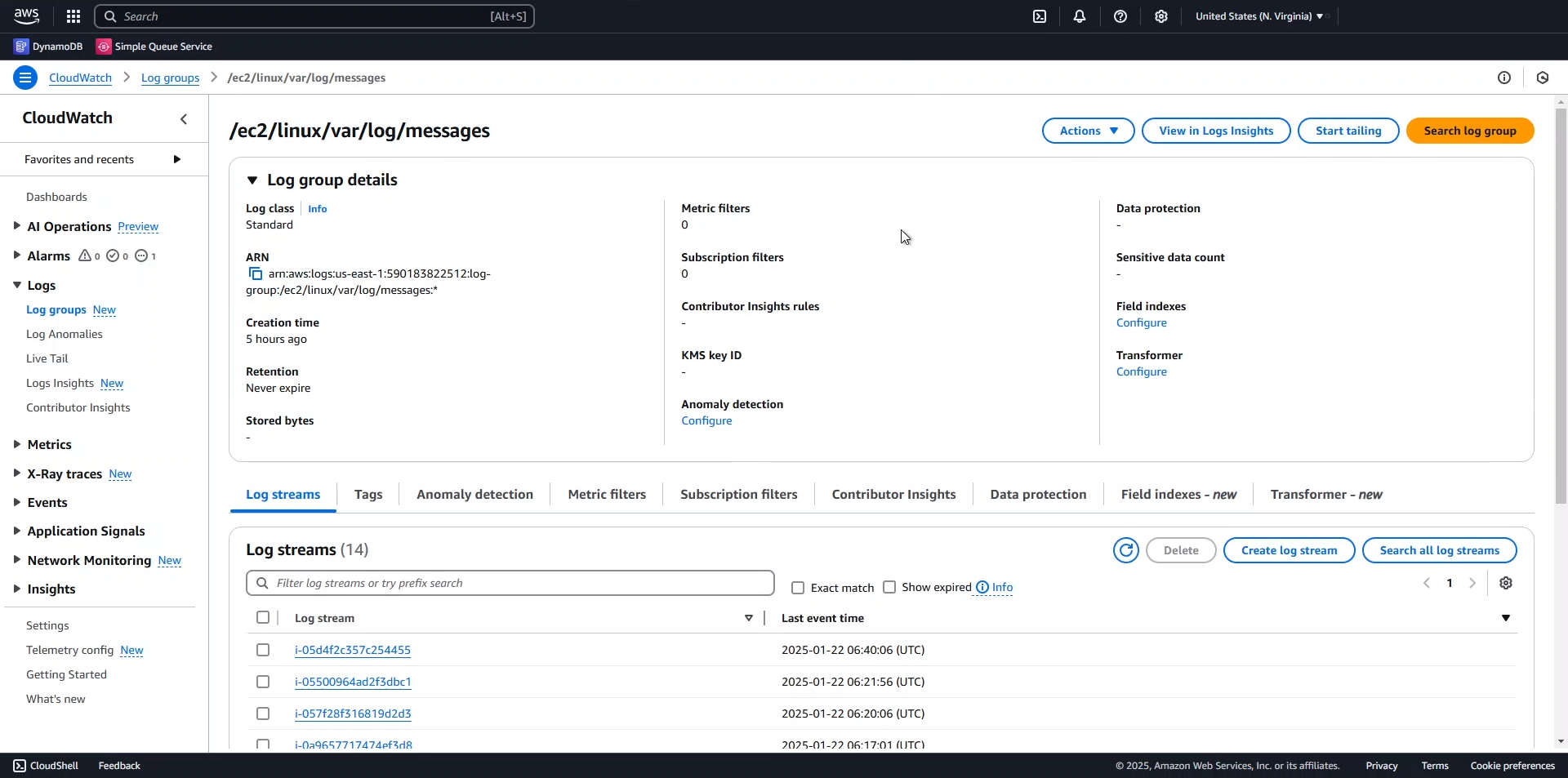Refresh the log streams list

1126,551
